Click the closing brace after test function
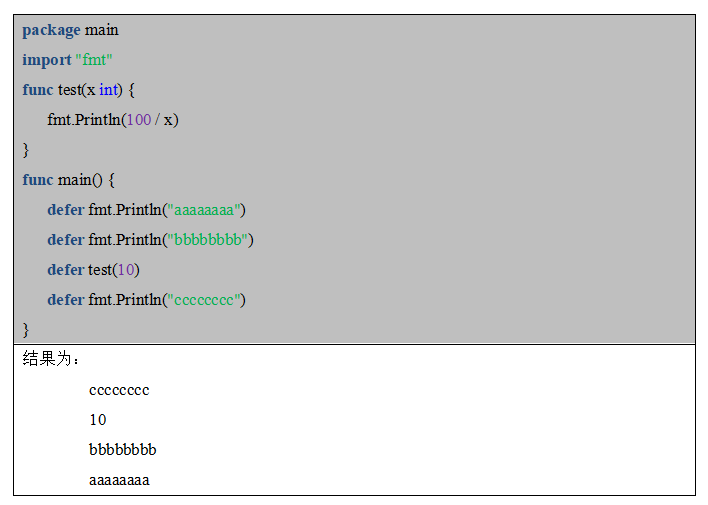 [x=26, y=150]
